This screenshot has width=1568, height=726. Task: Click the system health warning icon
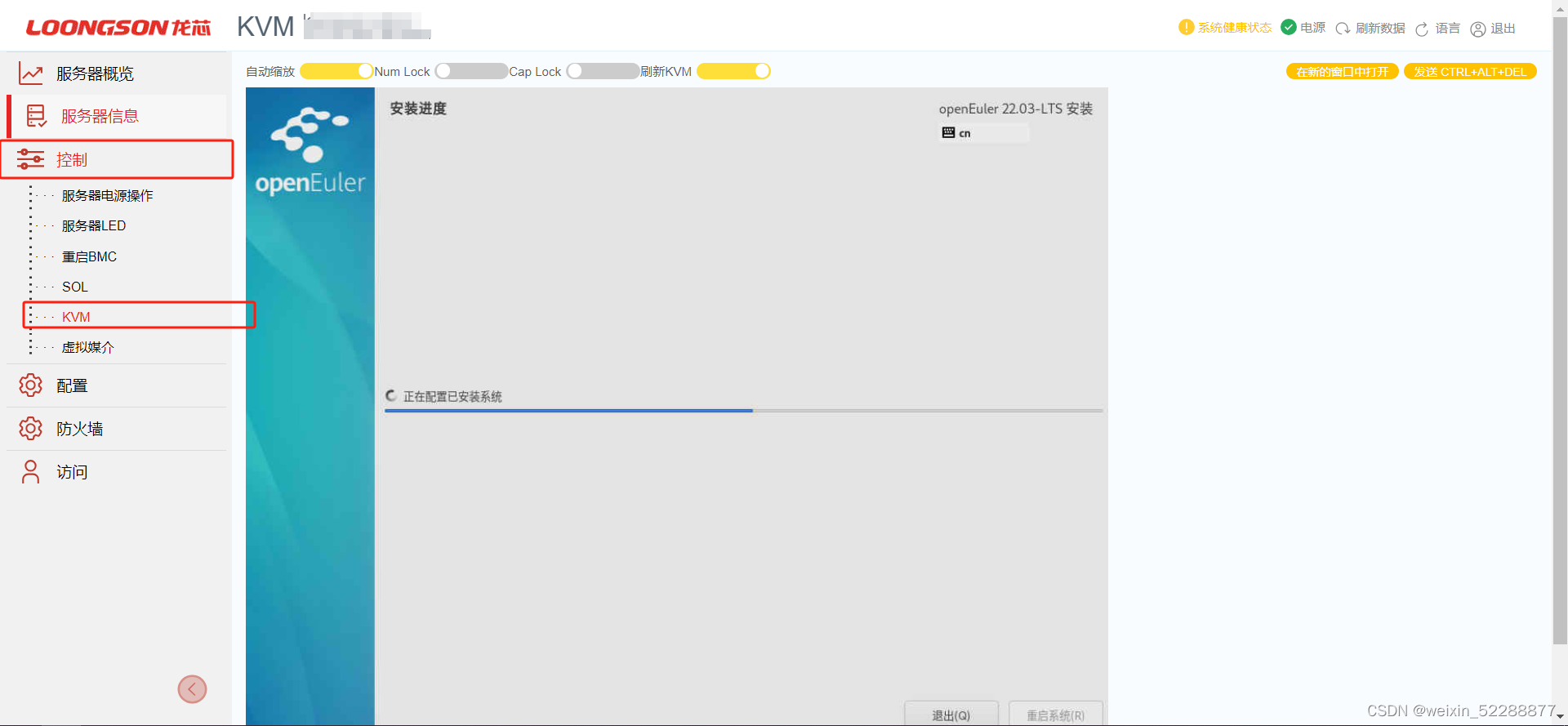click(1186, 27)
